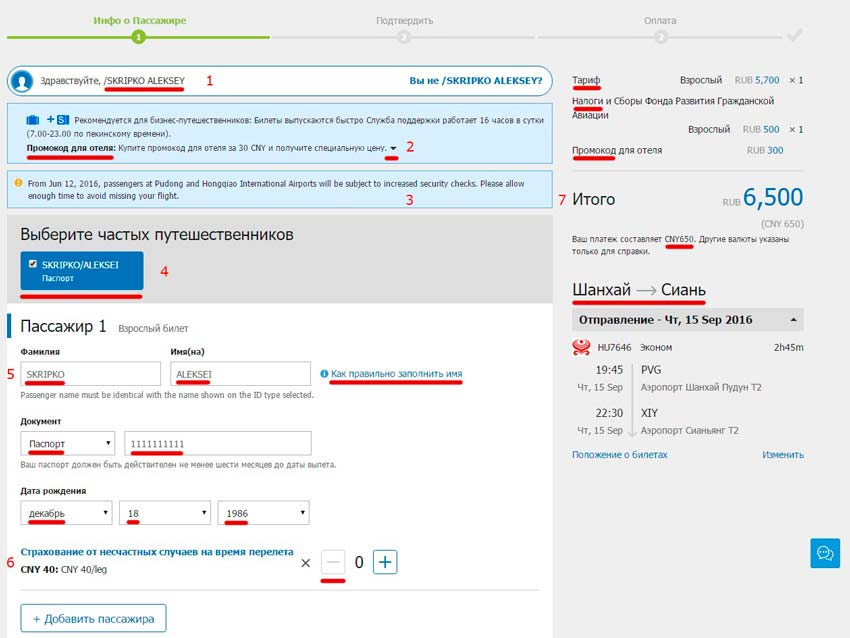The width and height of the screenshot is (850, 638).
Task: Click the Изменить flight link
Action: tap(782, 454)
